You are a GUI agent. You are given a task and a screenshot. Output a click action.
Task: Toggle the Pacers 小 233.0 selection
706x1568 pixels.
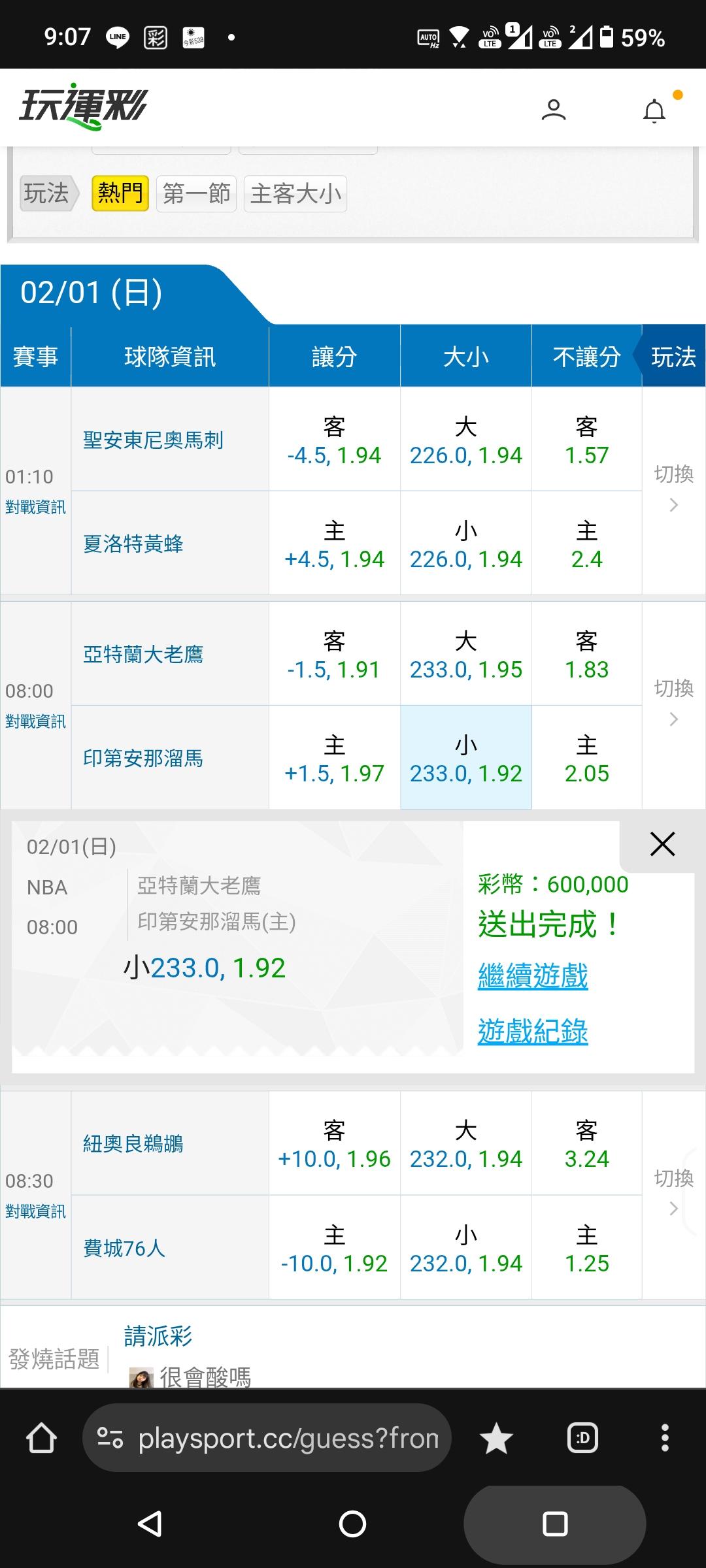(465, 758)
